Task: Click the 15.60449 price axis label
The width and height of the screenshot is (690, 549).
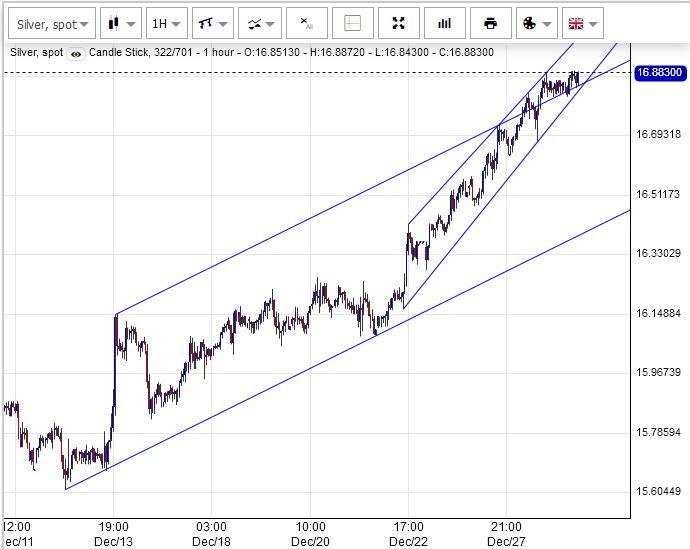Action: [x=658, y=491]
